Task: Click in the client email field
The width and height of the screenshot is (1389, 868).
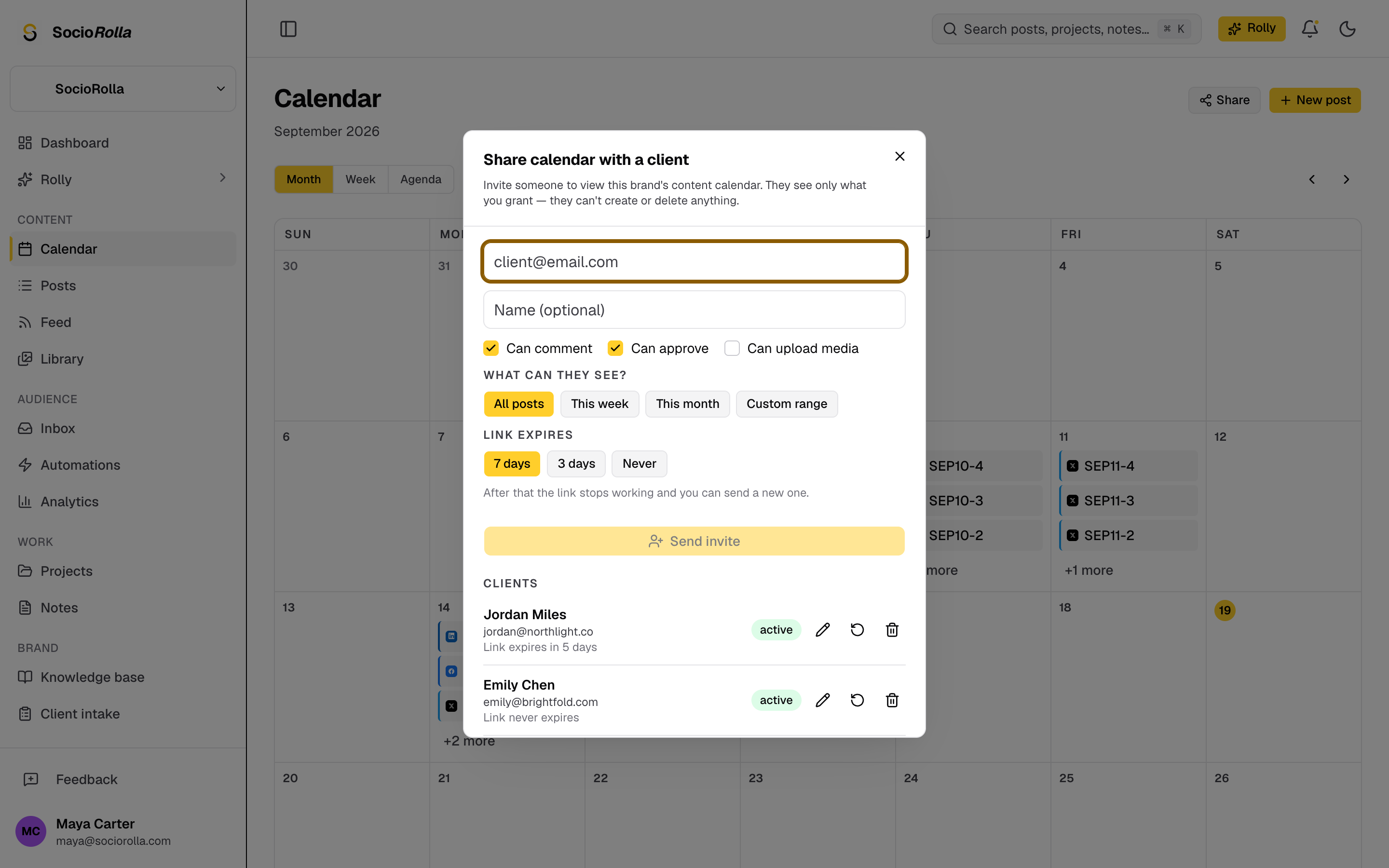Action: 694,262
